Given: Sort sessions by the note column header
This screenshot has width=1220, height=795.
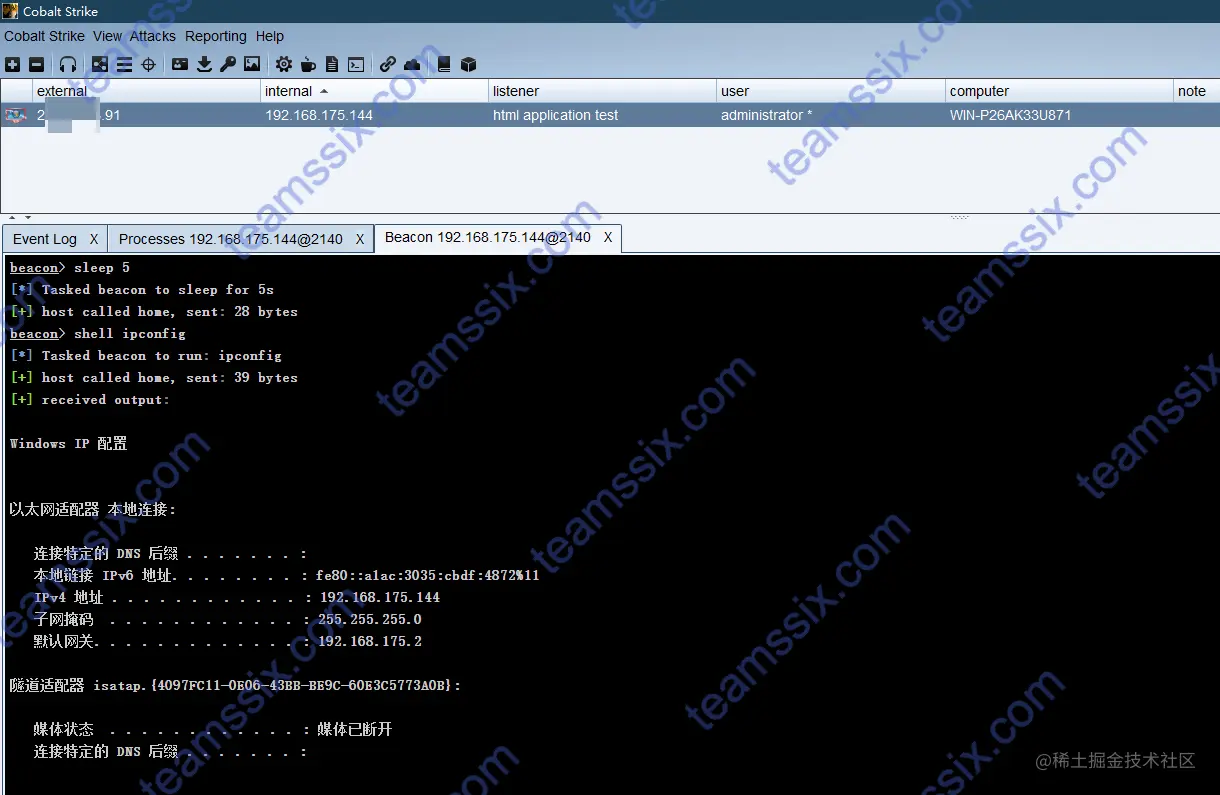Looking at the screenshot, I should (x=1197, y=91).
